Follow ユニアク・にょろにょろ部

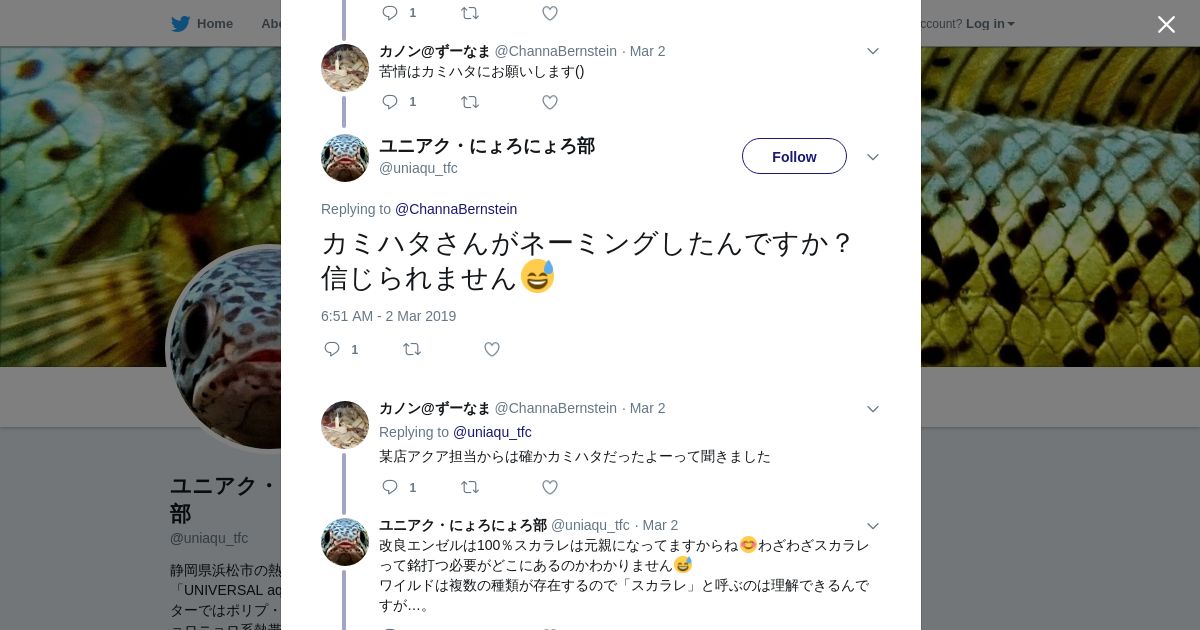tap(794, 157)
